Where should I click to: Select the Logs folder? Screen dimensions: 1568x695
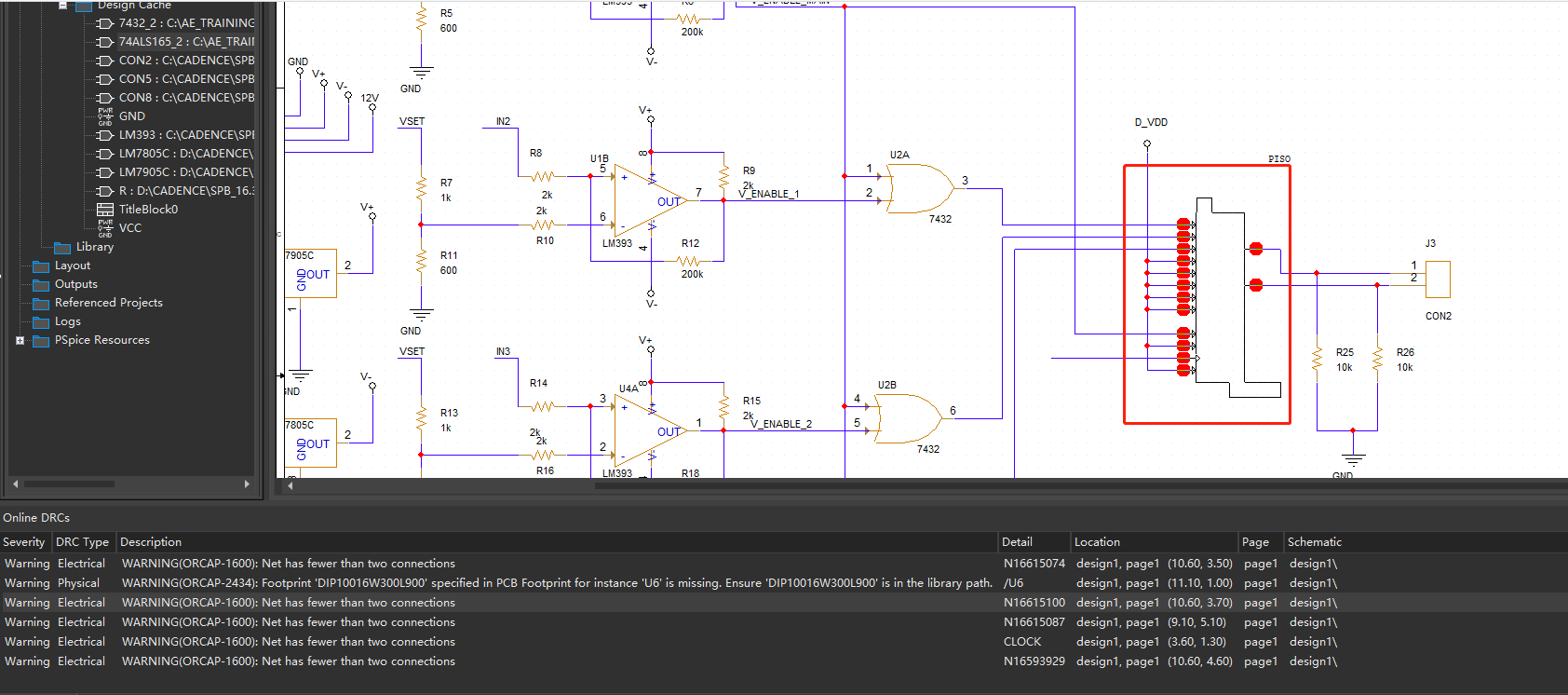(58, 321)
